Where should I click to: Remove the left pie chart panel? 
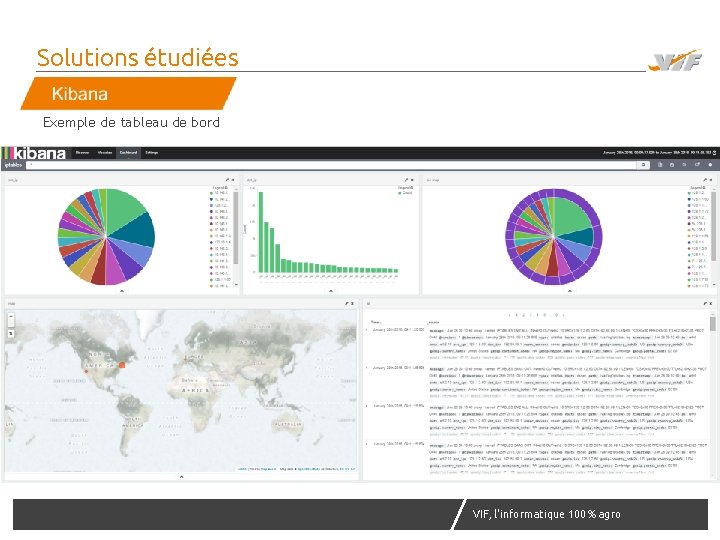(x=233, y=180)
